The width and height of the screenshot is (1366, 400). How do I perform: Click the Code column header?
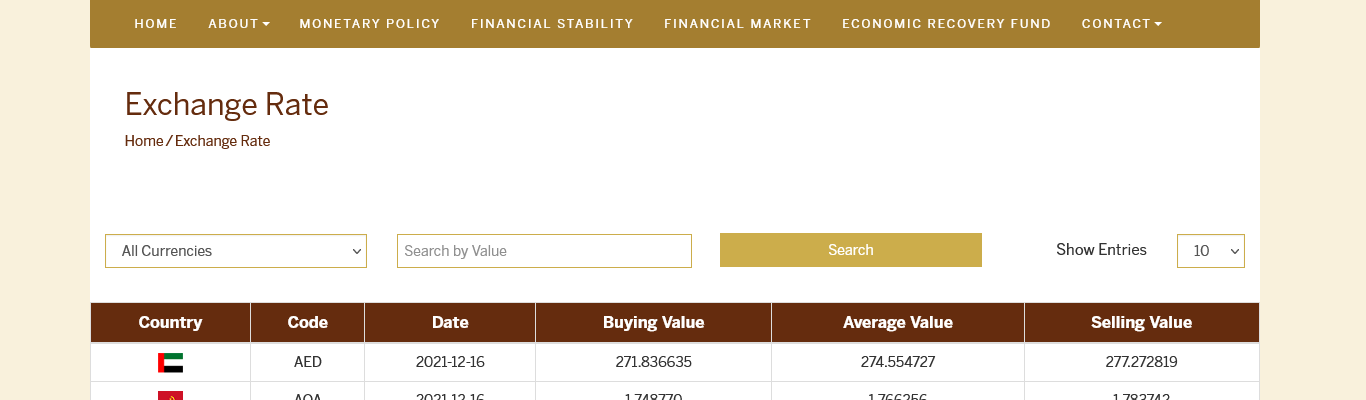307,322
